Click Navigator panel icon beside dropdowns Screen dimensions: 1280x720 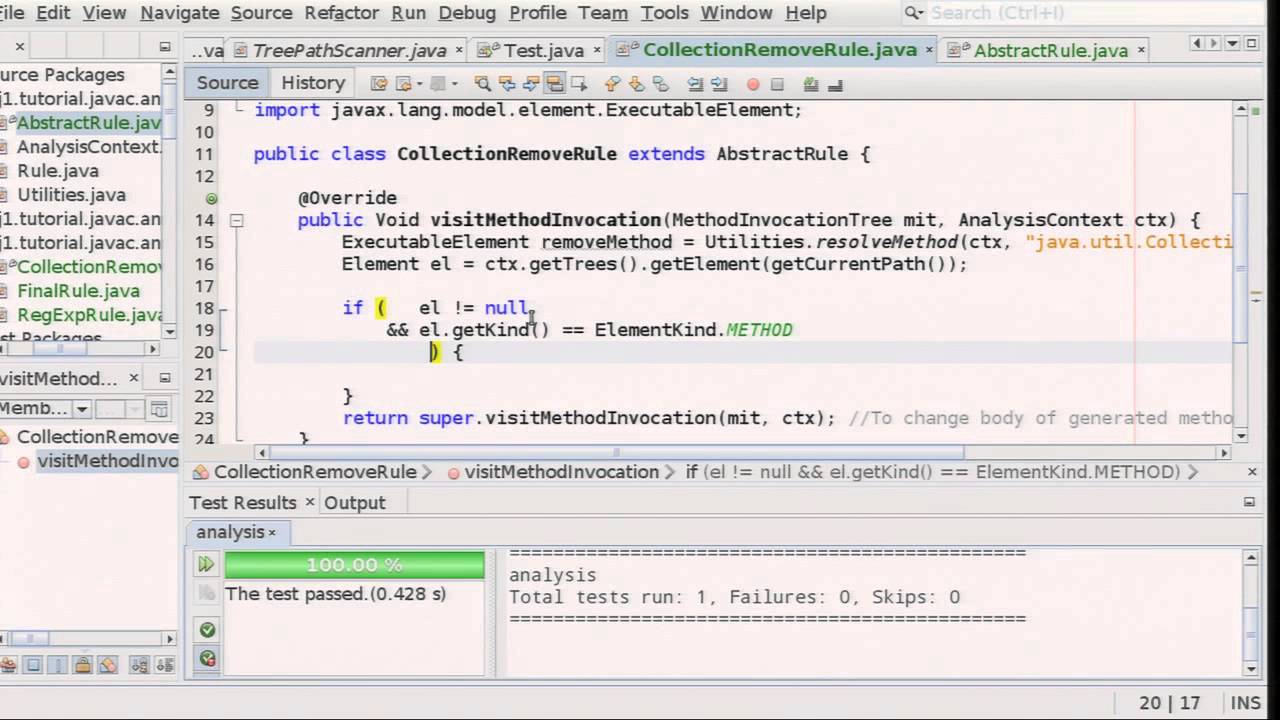click(159, 408)
